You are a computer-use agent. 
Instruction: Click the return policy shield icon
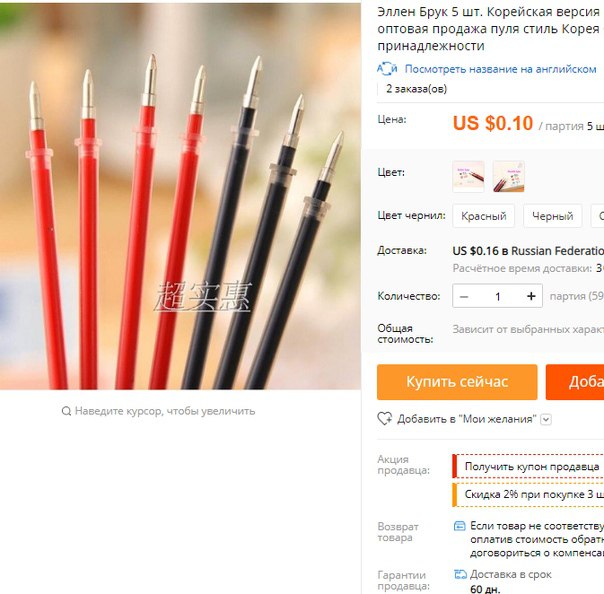coord(460,526)
